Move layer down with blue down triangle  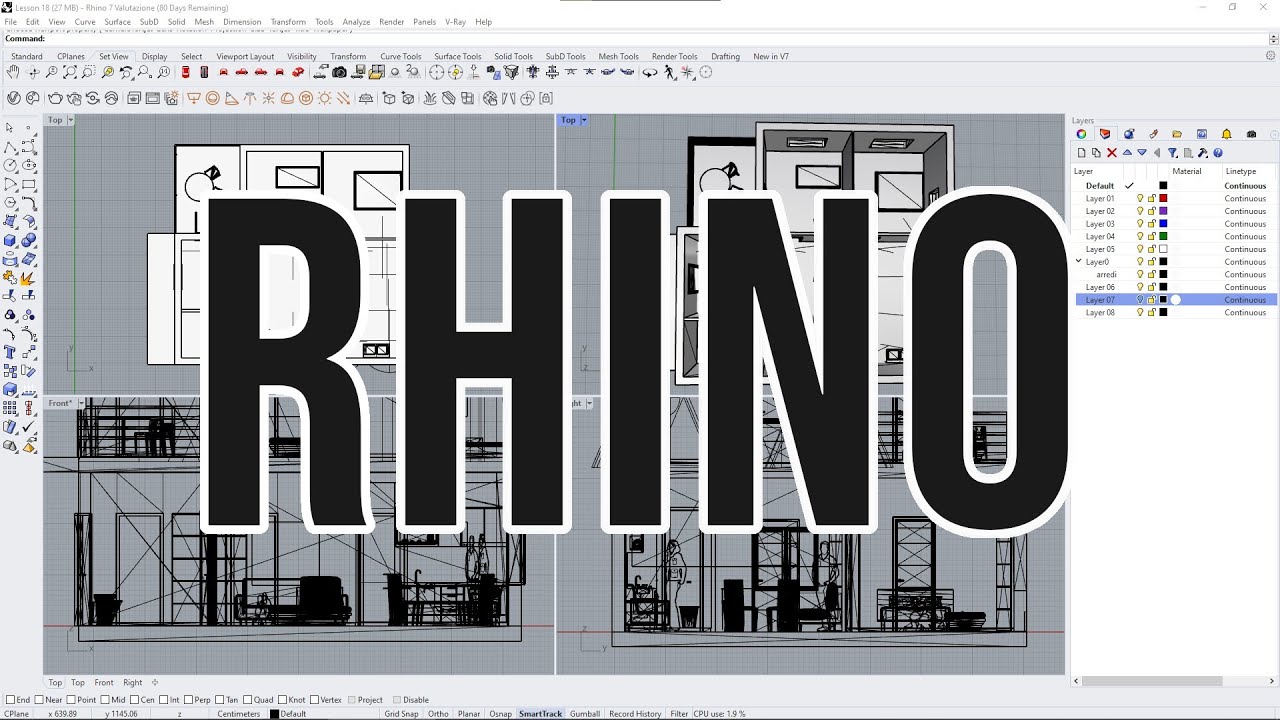click(x=1142, y=153)
